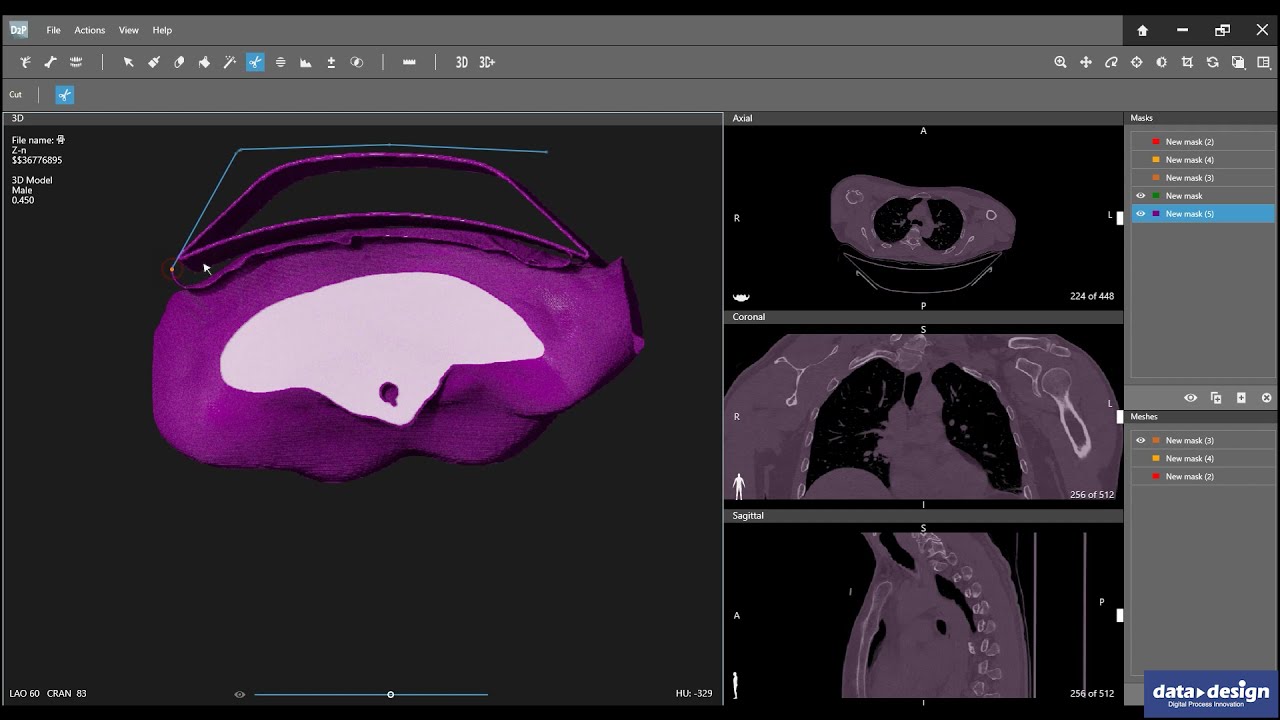
Task: Toggle visibility of New mask (3) mesh
Action: click(1141, 440)
